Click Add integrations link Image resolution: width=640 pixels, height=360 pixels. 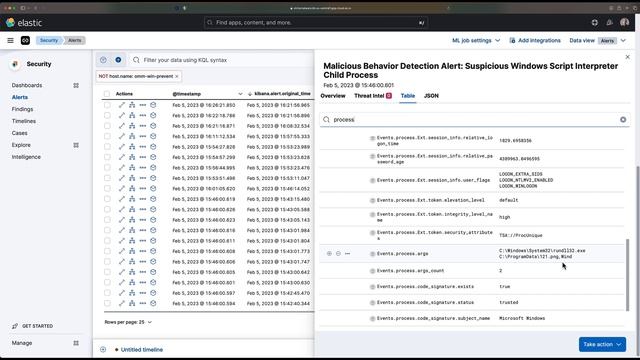coord(535,40)
